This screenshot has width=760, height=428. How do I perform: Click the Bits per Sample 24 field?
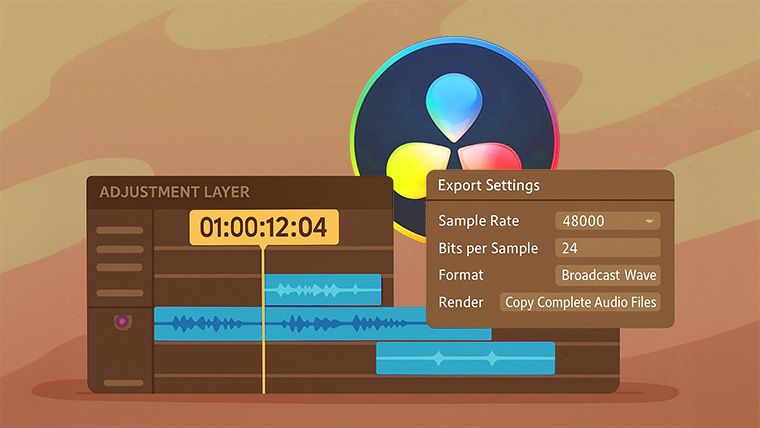(x=607, y=248)
